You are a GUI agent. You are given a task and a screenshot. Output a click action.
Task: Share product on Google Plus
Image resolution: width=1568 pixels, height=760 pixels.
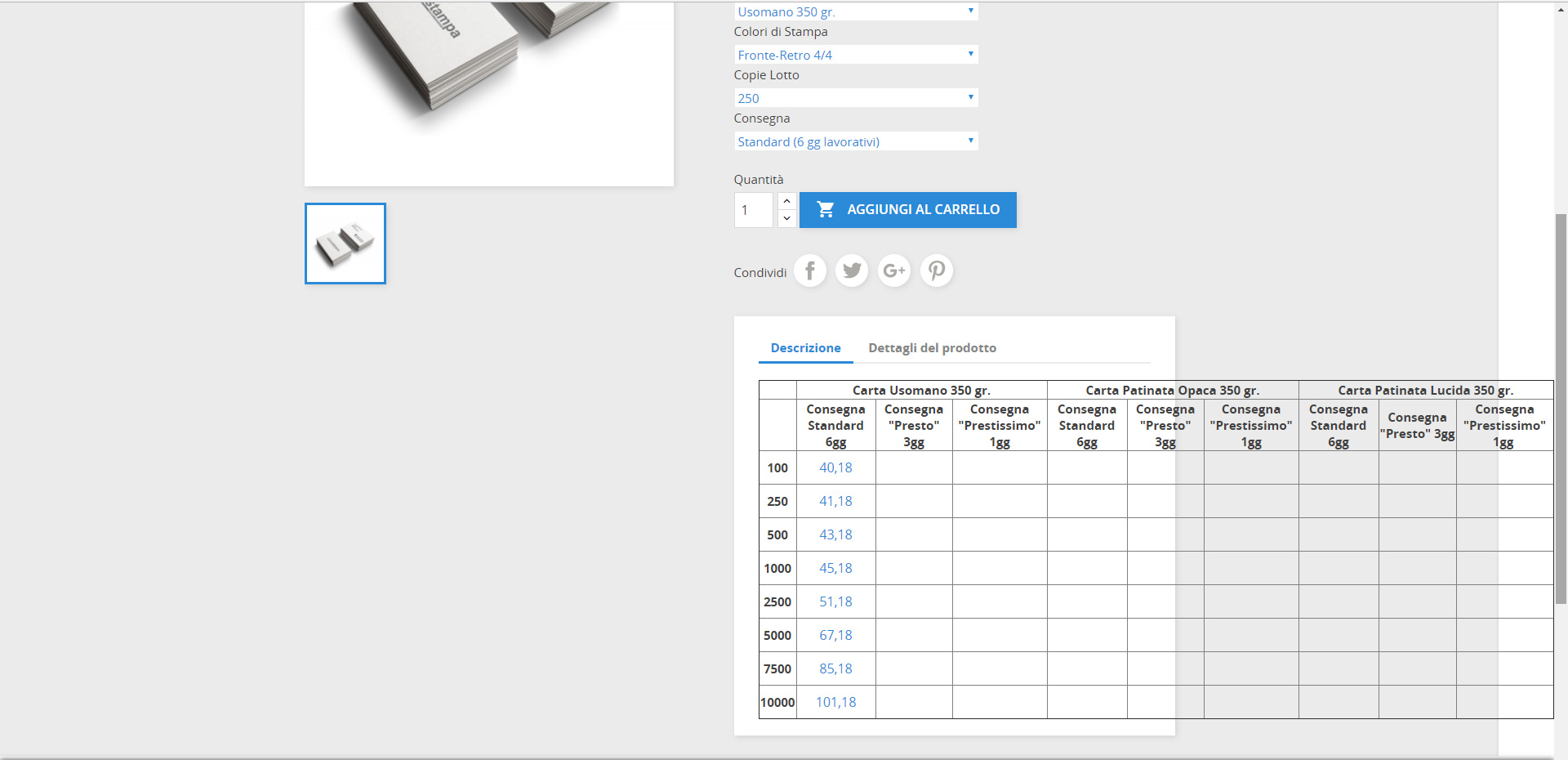coord(894,270)
